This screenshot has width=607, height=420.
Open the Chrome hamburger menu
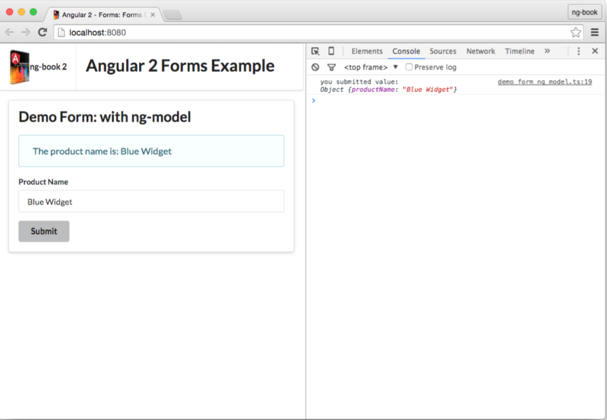pyautogui.click(x=595, y=32)
